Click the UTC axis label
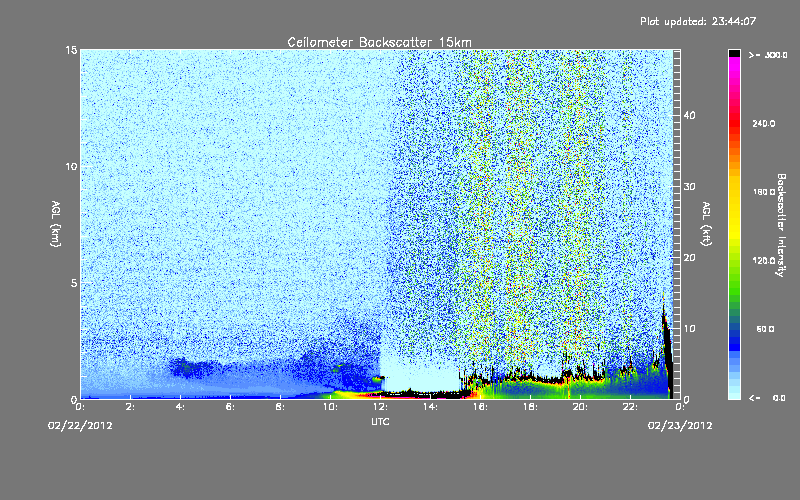 pyautogui.click(x=380, y=422)
